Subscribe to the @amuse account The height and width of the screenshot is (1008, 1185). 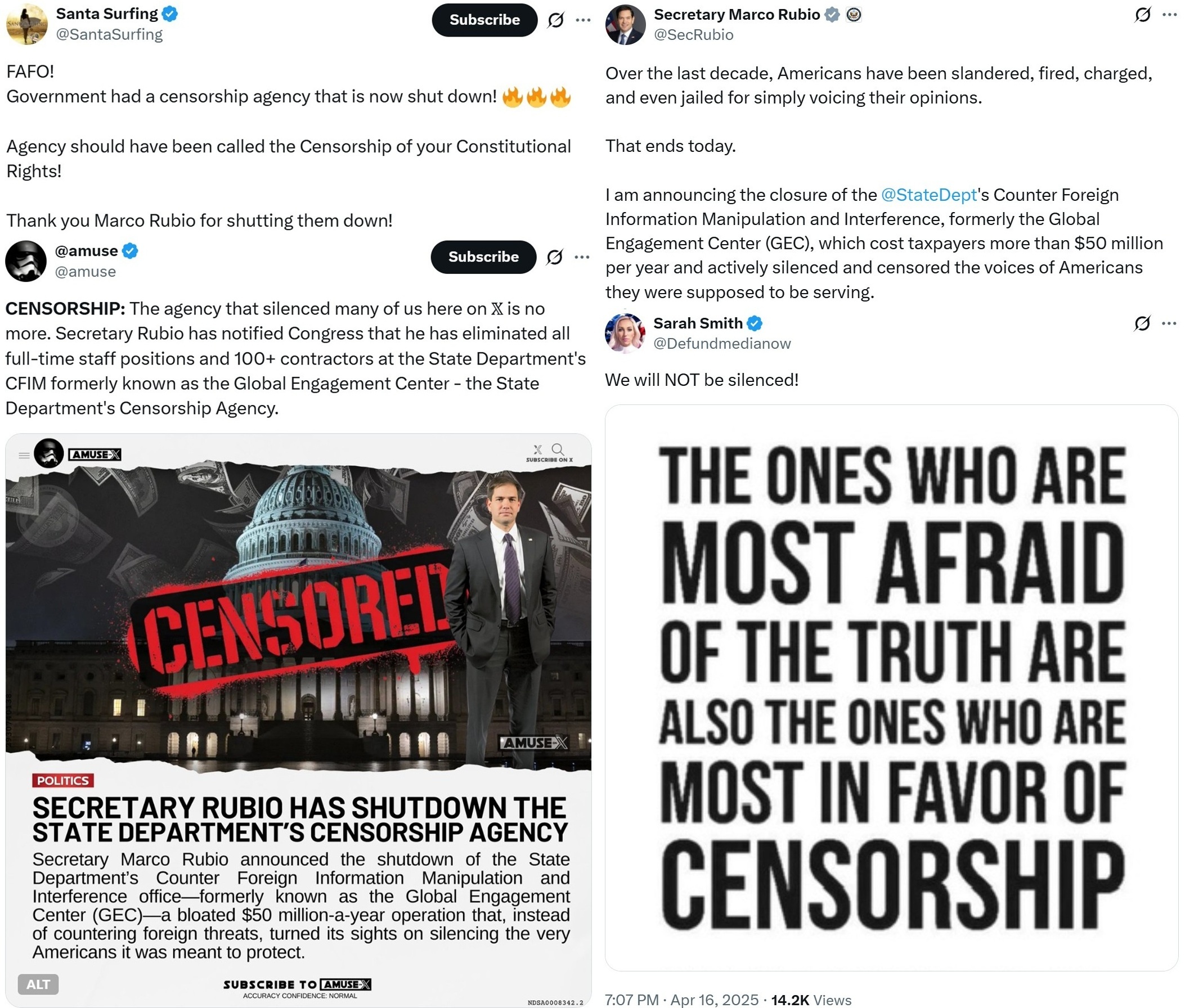tap(483, 257)
